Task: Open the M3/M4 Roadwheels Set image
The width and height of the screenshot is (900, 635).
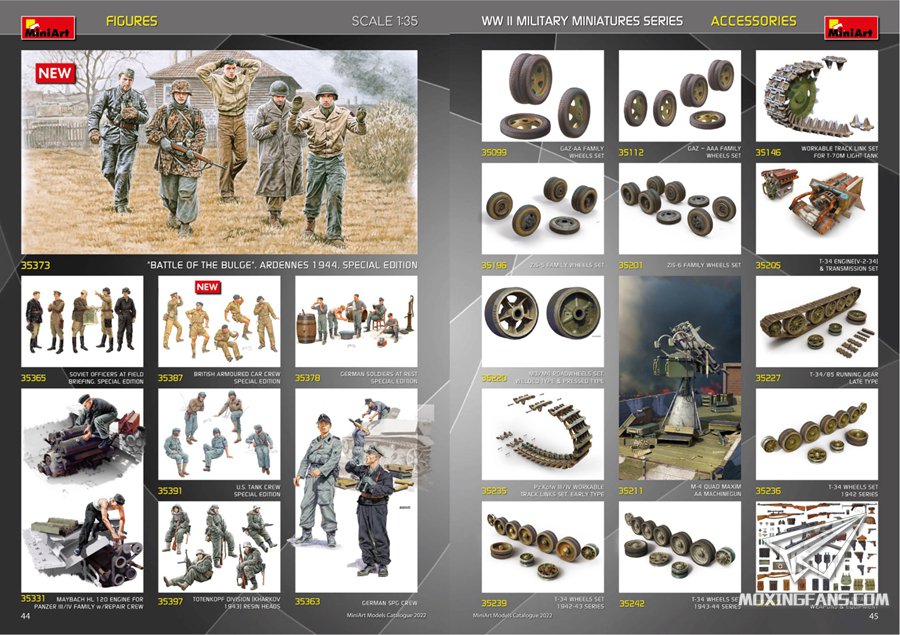Action: [x=542, y=322]
